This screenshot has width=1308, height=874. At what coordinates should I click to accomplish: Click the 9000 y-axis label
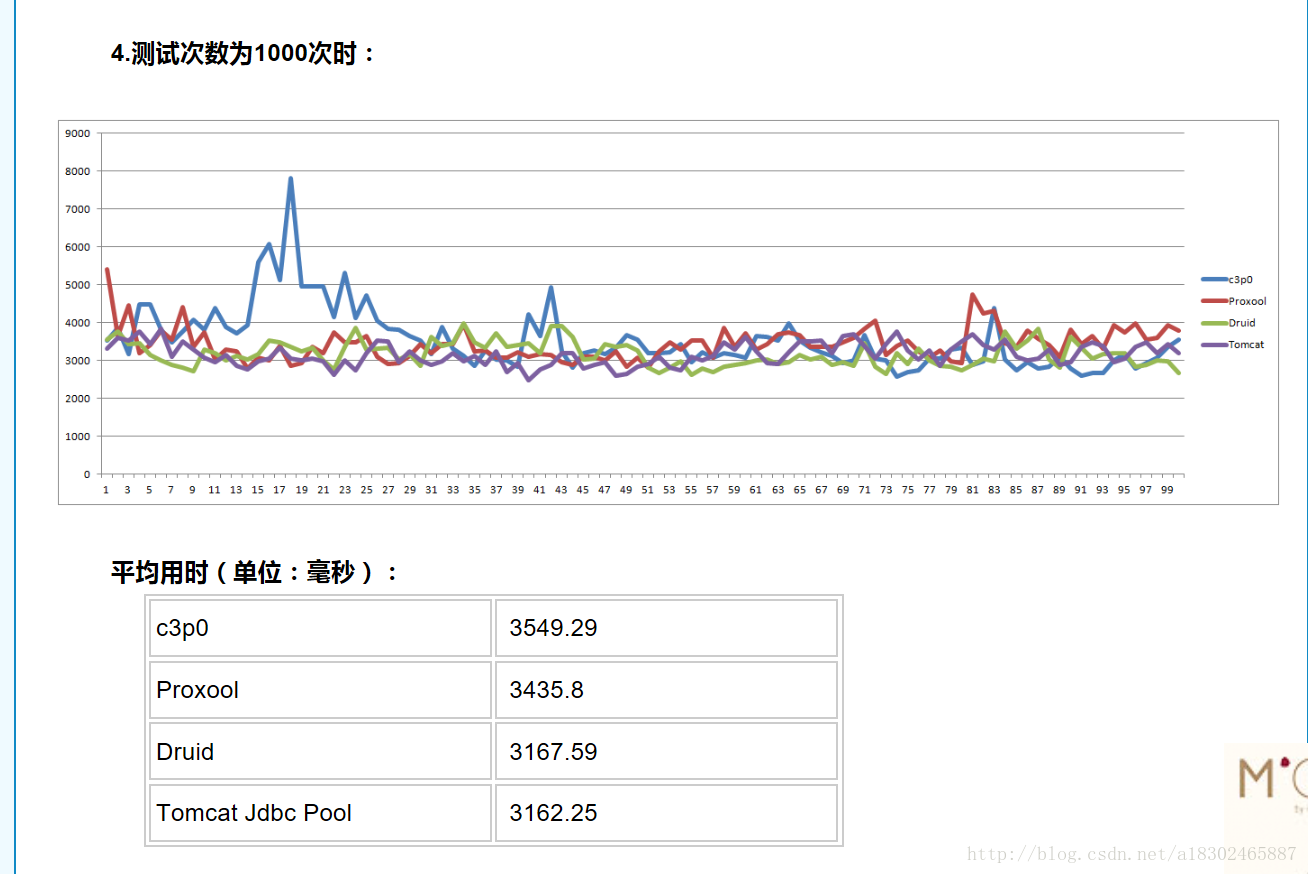(x=79, y=133)
